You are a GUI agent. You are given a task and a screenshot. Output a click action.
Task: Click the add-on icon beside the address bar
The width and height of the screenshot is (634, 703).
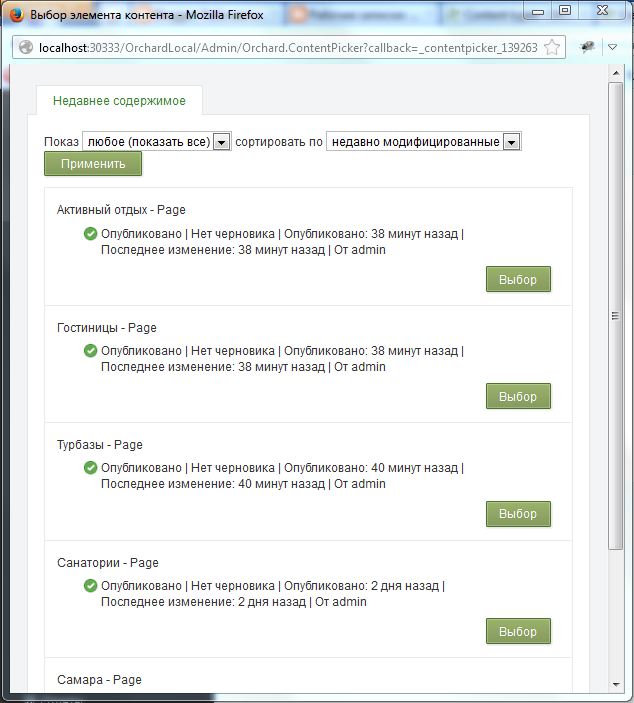[x=587, y=47]
